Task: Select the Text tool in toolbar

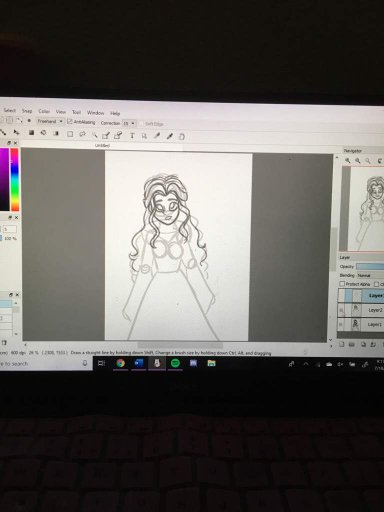Action: pos(132,135)
